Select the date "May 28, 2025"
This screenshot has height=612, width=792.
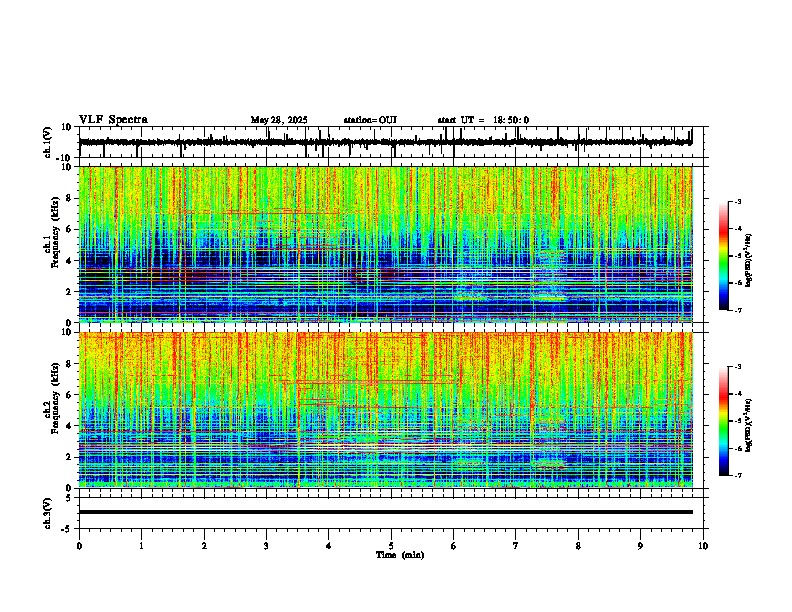[x=279, y=120]
